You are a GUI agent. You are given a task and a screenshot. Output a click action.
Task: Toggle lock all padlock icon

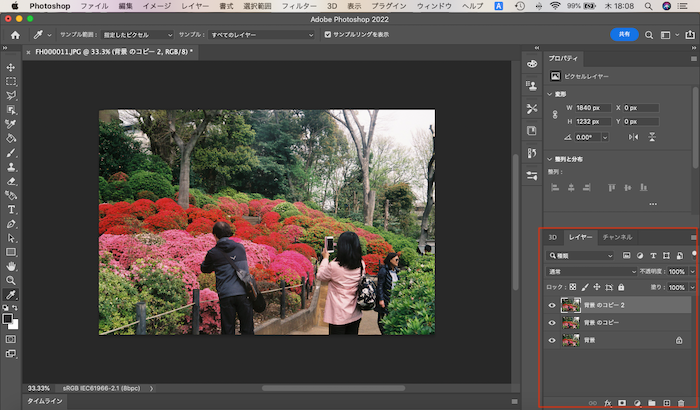click(x=621, y=287)
